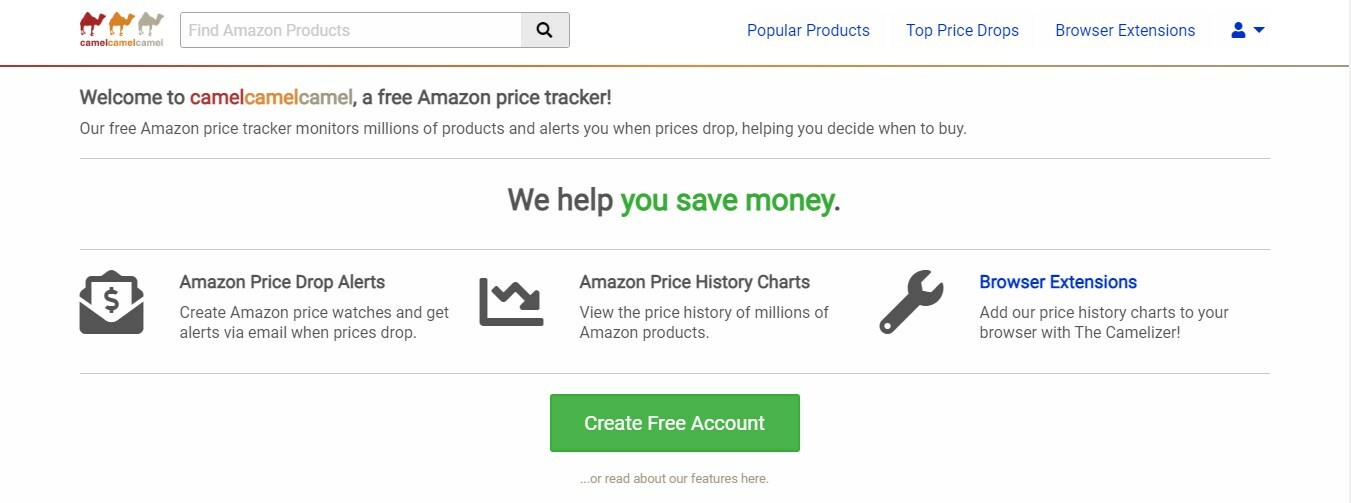The height and width of the screenshot is (503, 1351).
Task: Click the user account icon
Action: (x=1238, y=30)
